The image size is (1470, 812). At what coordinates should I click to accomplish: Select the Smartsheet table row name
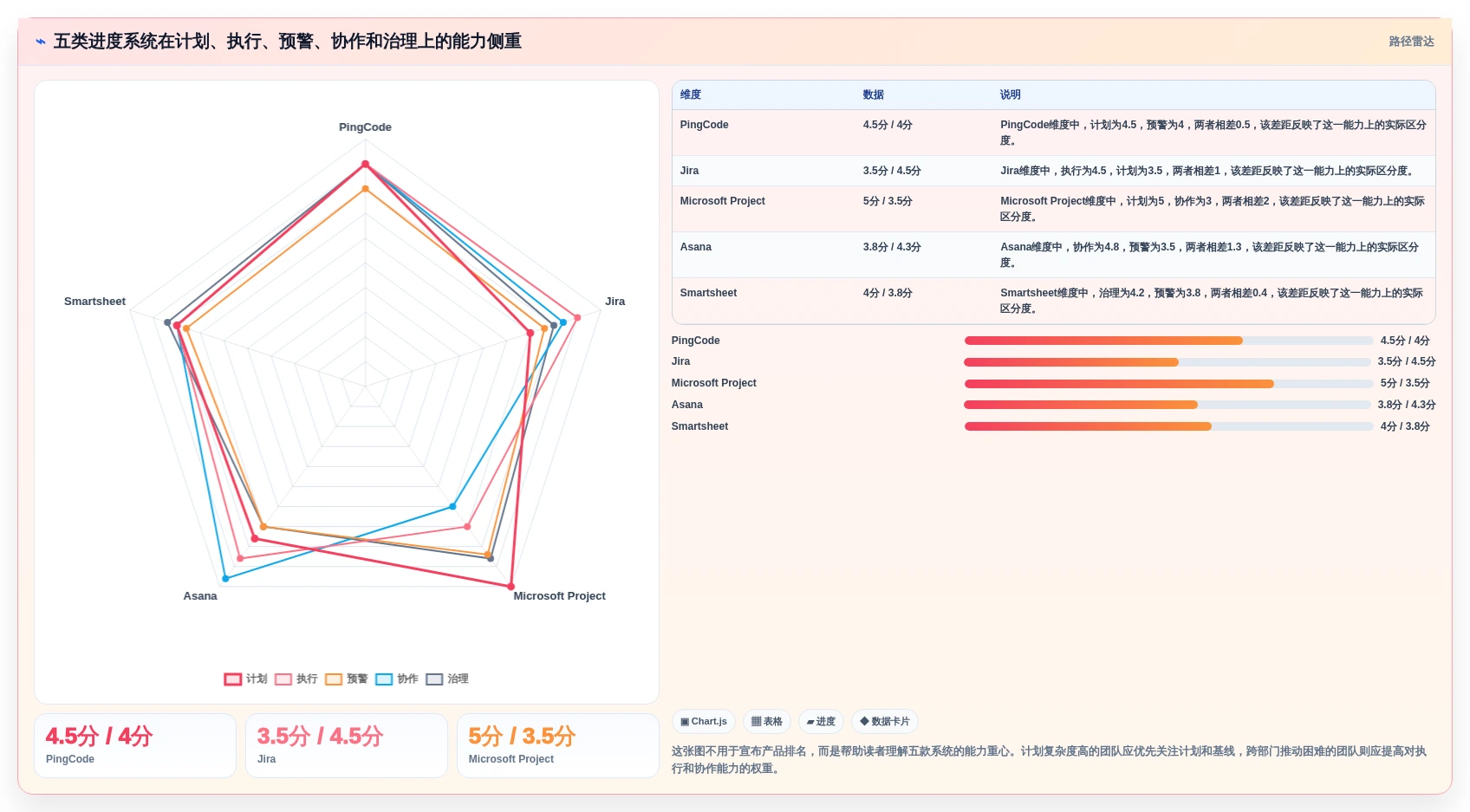708,293
